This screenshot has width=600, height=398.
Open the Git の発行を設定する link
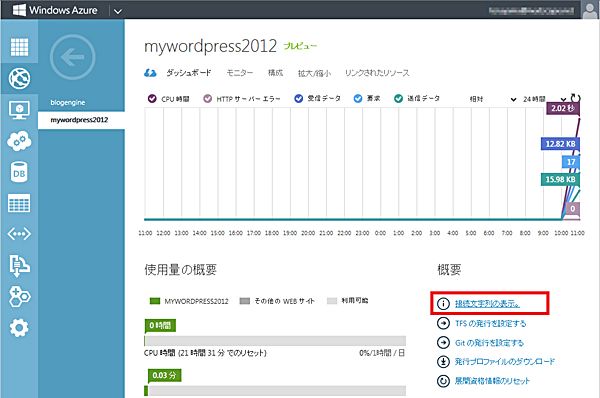(x=489, y=343)
